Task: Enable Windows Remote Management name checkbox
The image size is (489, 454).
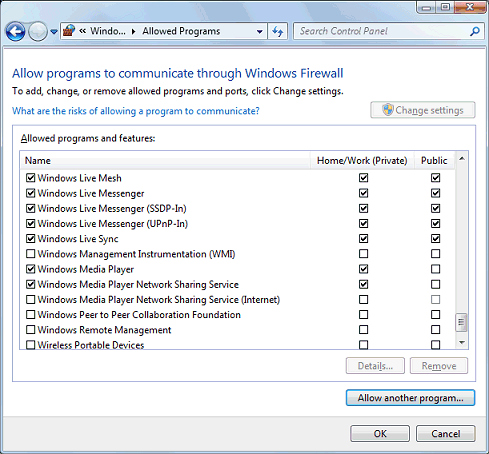Action: coord(30,330)
